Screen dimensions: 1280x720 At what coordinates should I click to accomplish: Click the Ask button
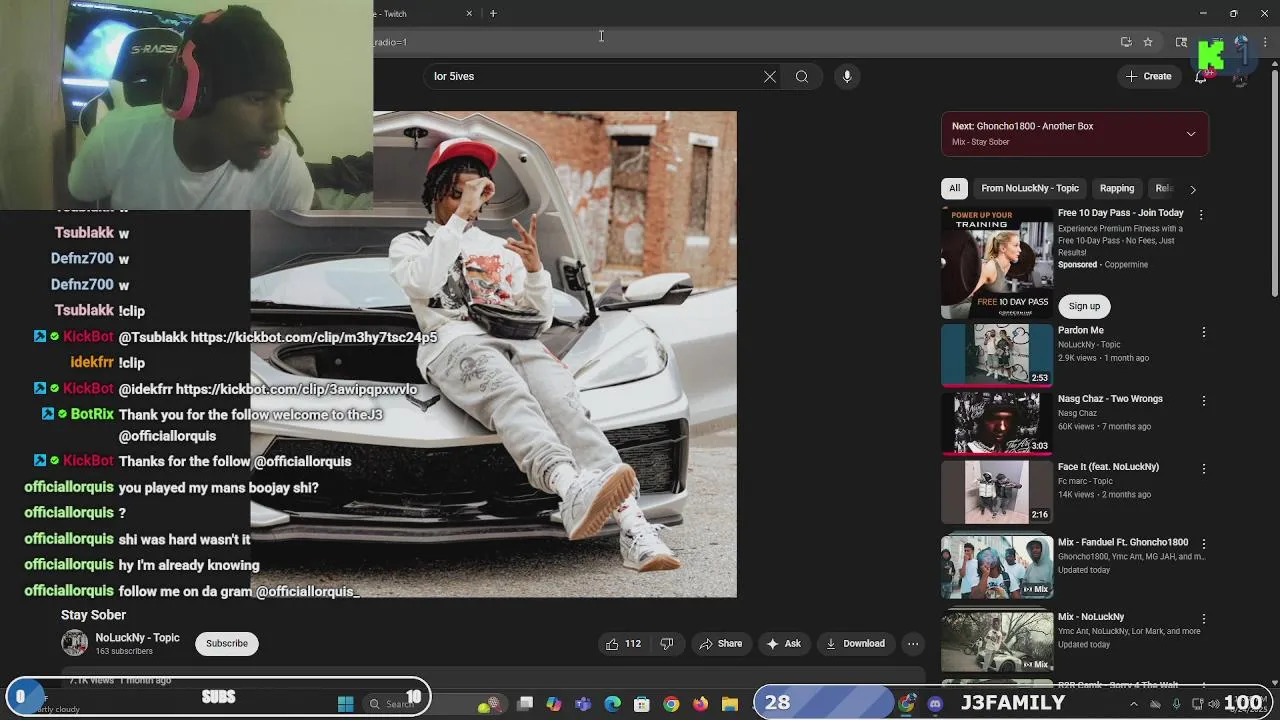pyautogui.click(x=783, y=644)
